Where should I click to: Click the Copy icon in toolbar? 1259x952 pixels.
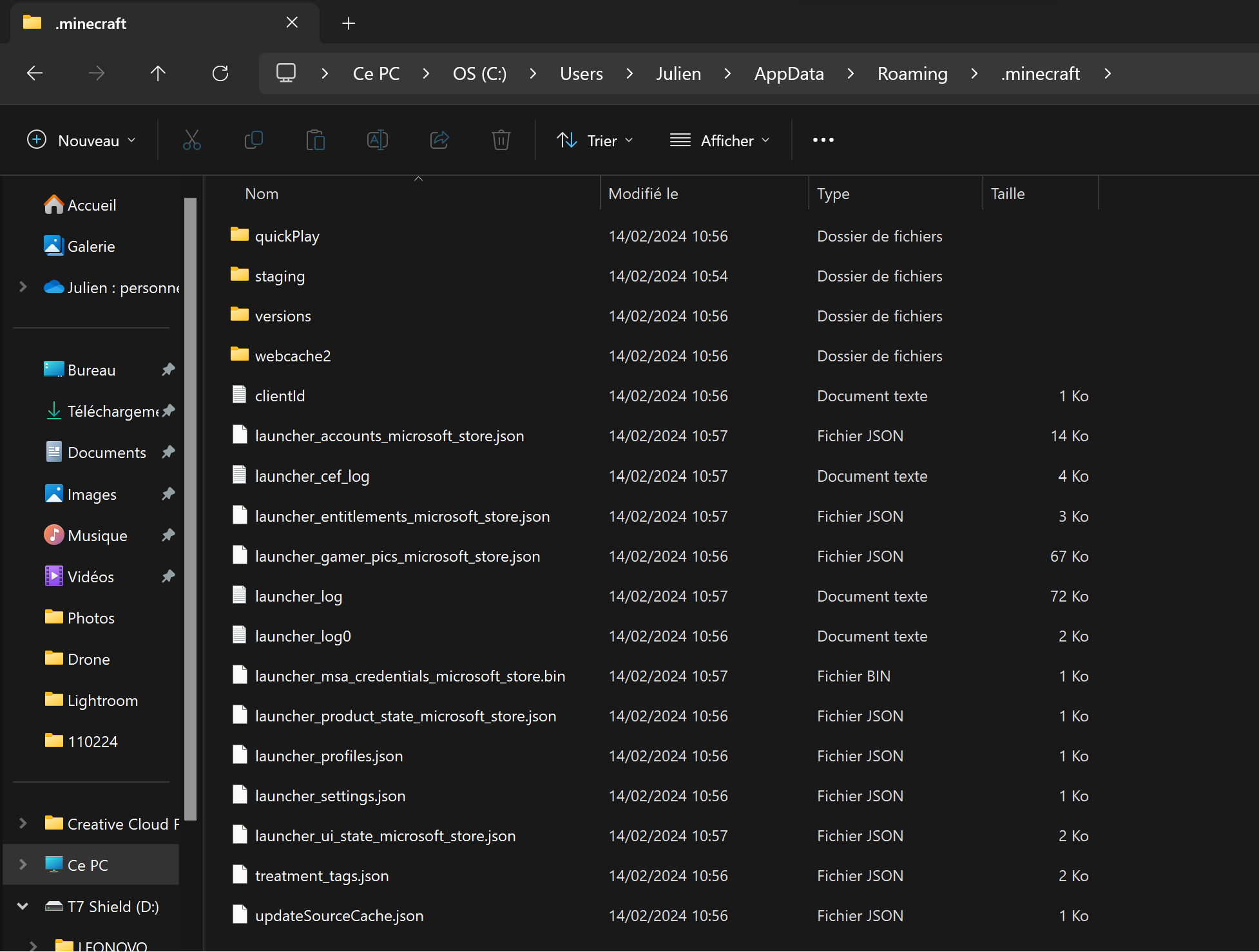(x=254, y=140)
